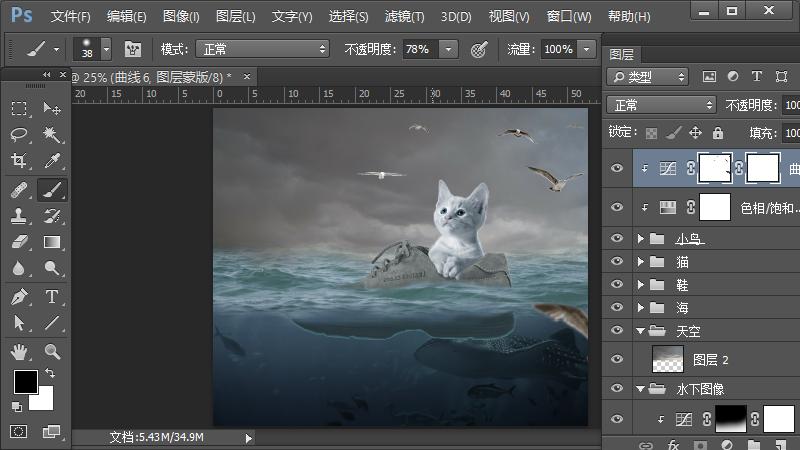The image size is (800, 450).
Task: Open the 图层(L) menu
Action: [235, 16]
